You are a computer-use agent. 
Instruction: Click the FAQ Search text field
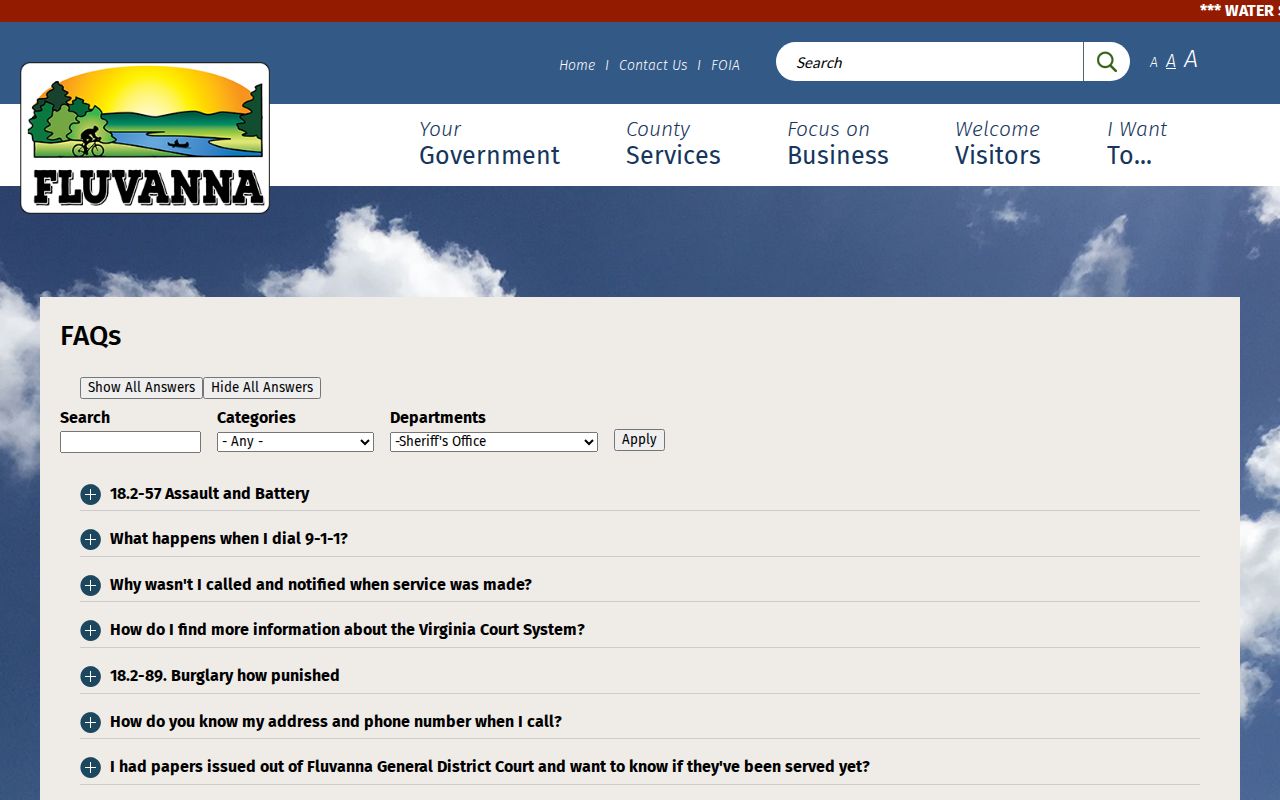tap(130, 442)
